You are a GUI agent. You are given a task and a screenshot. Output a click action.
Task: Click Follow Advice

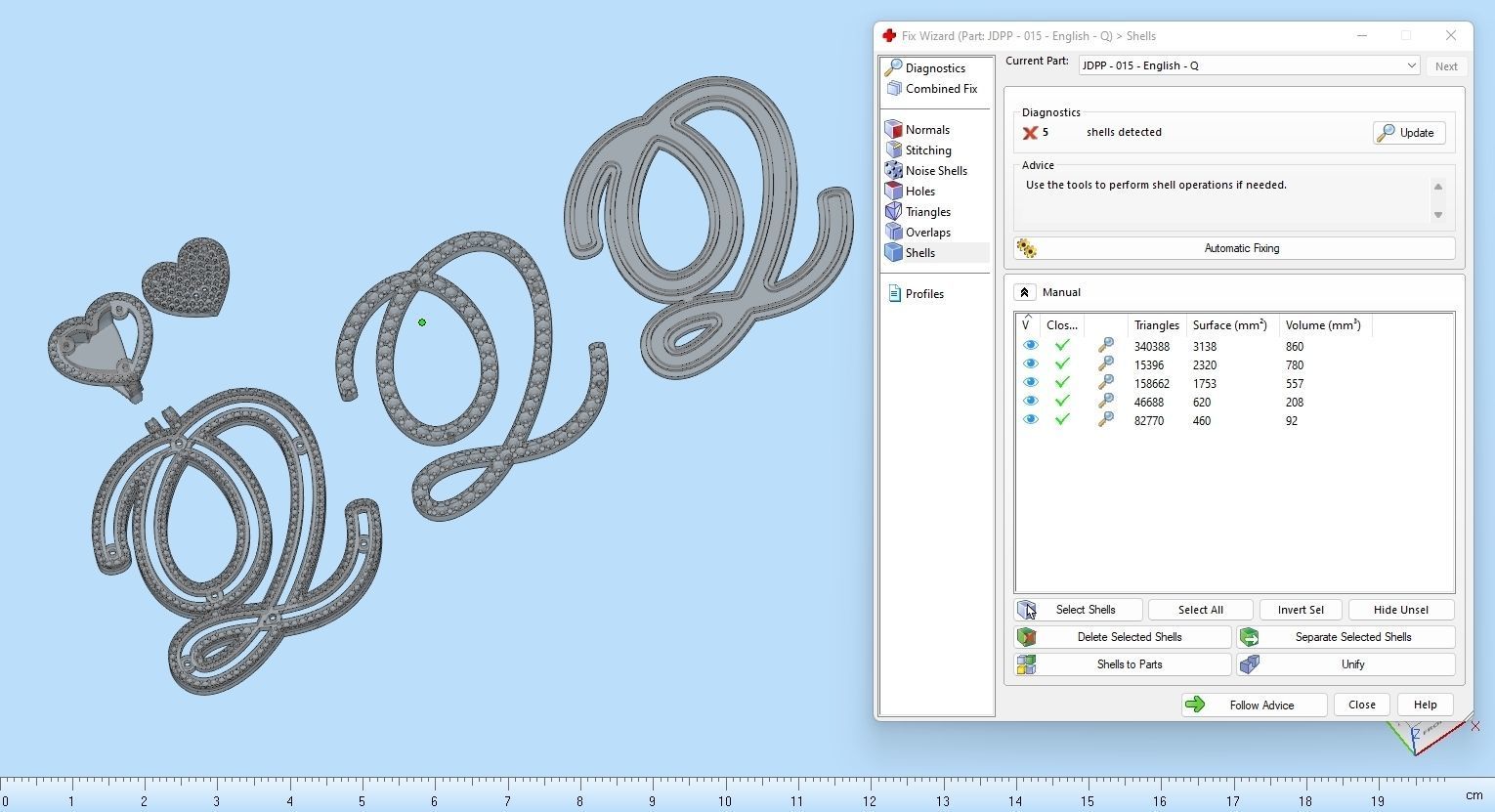coord(1254,705)
